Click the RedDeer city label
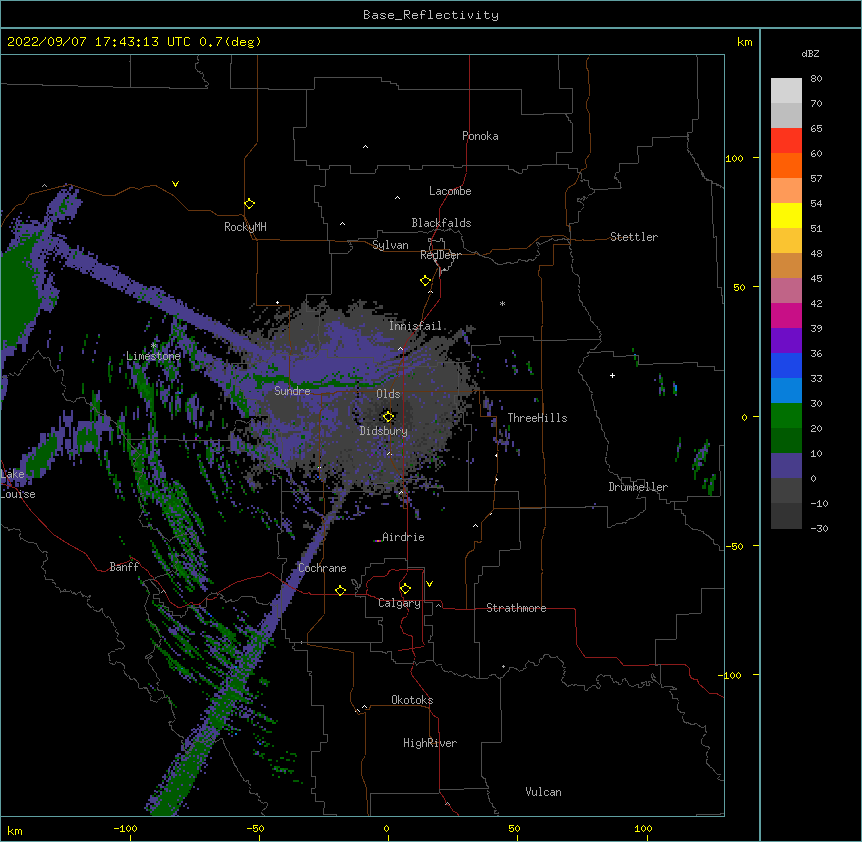862x842 pixels. pos(440,255)
